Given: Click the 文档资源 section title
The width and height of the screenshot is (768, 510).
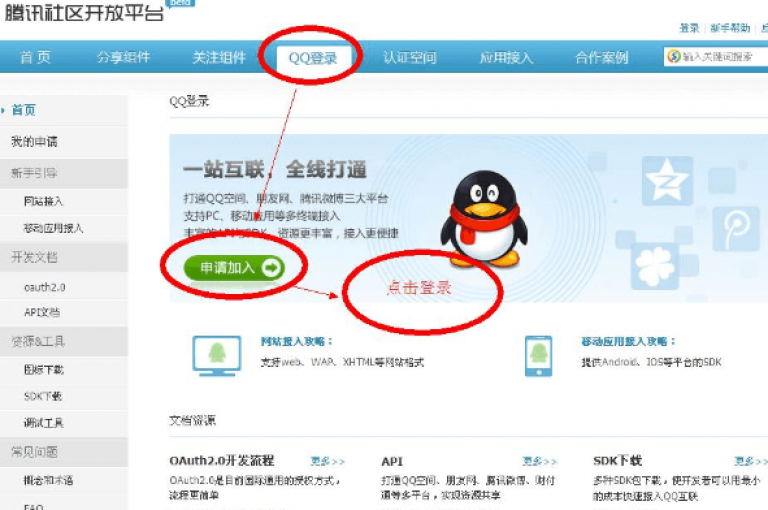Looking at the screenshot, I should tap(192, 420).
